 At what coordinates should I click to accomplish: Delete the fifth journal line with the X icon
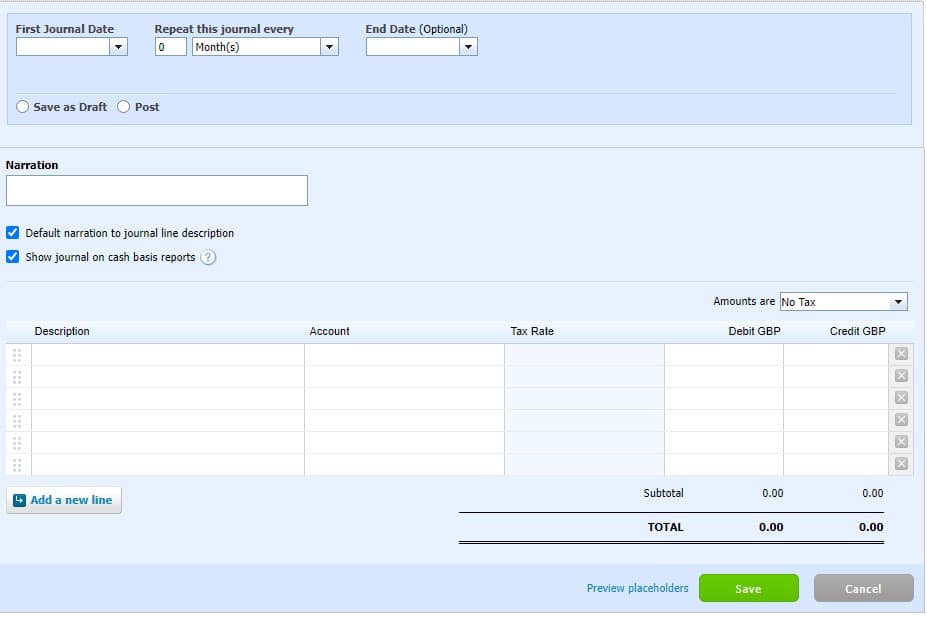(x=902, y=441)
